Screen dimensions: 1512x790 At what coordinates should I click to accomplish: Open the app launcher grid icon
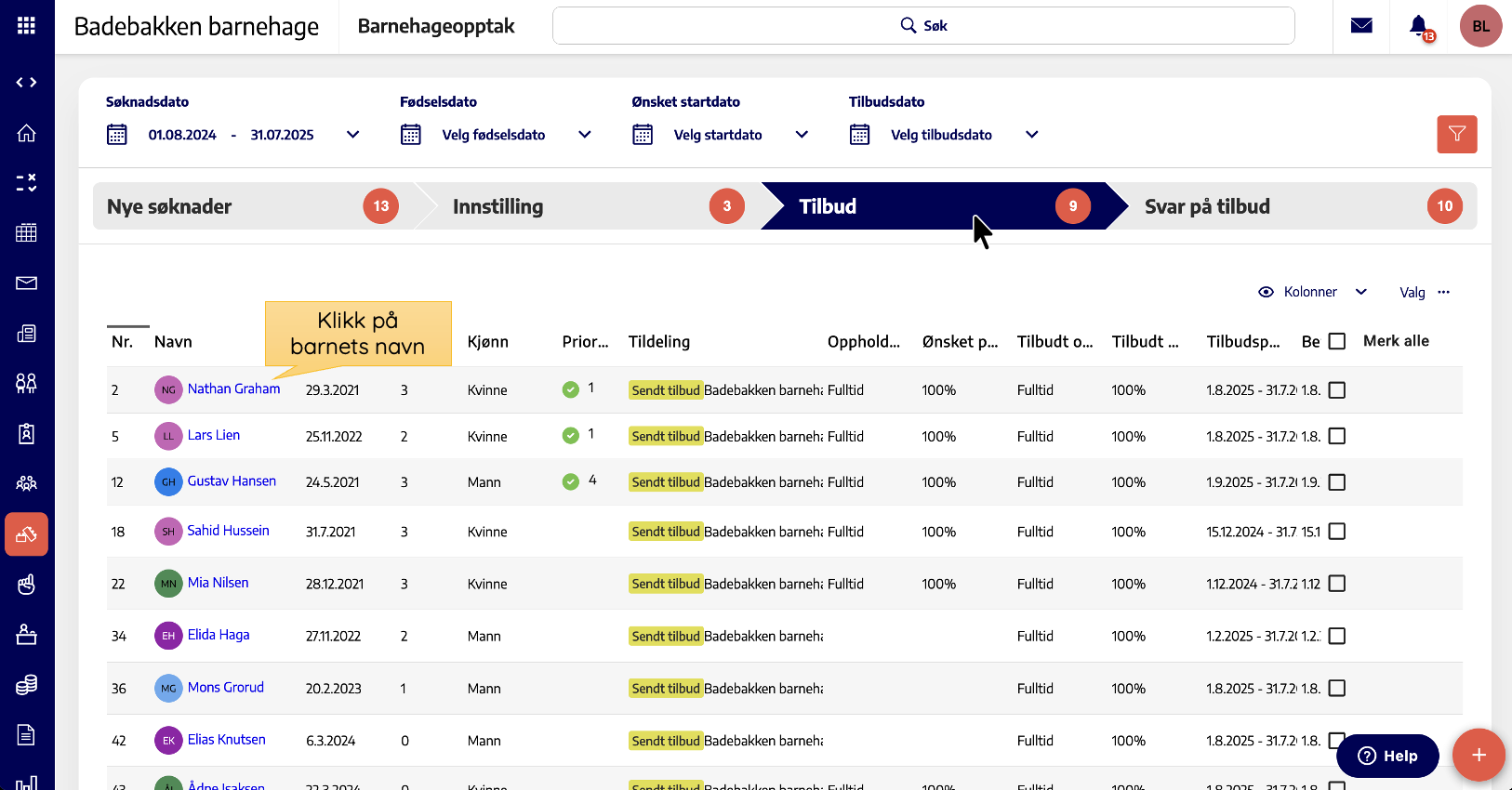[x=26, y=26]
